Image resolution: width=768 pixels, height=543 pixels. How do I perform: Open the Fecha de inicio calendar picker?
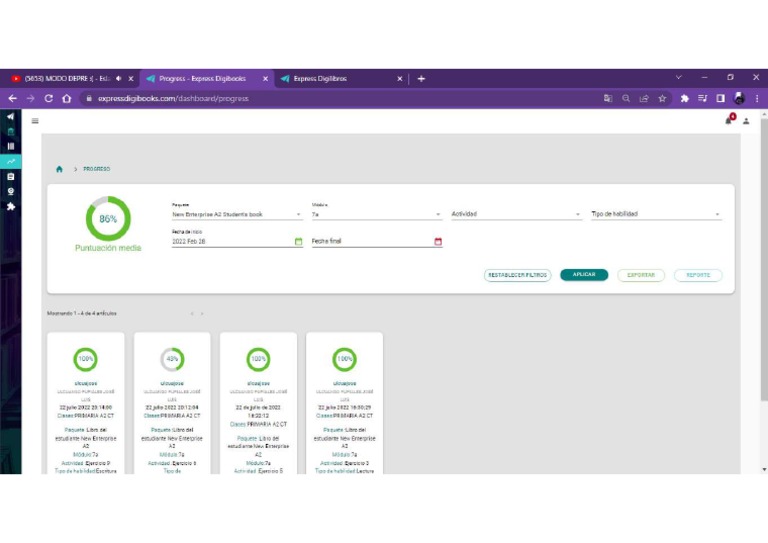(298, 241)
